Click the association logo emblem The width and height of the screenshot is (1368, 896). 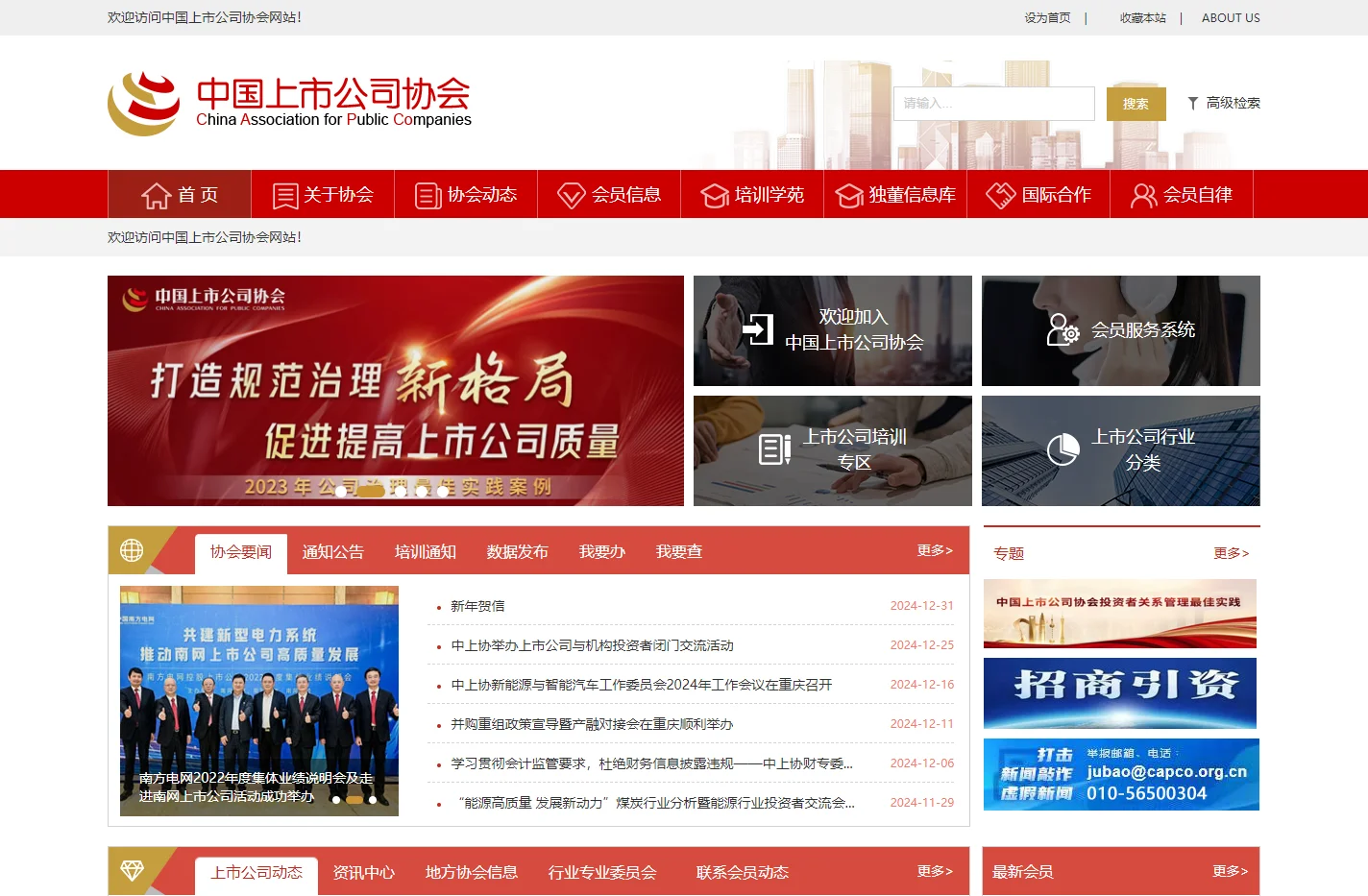(144, 103)
